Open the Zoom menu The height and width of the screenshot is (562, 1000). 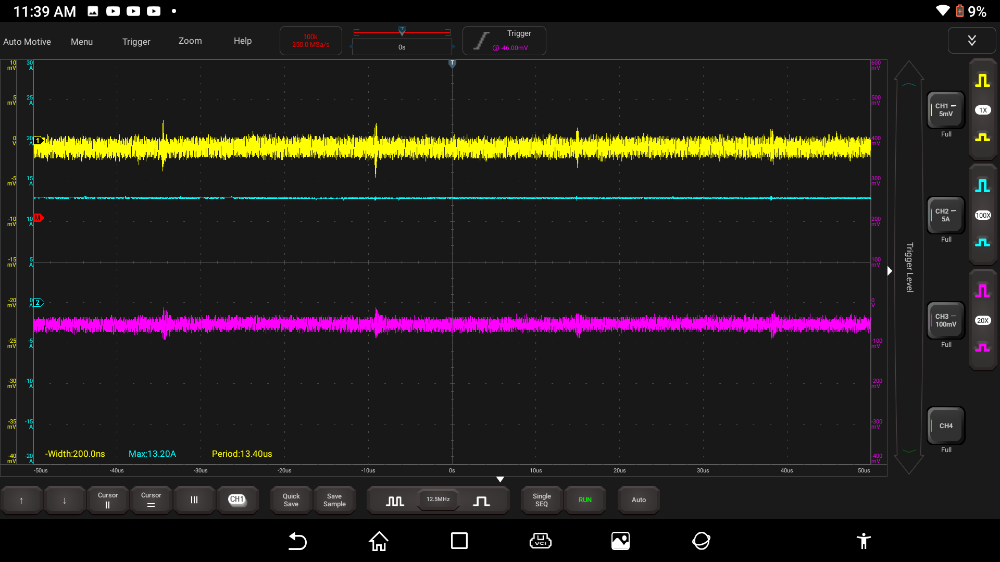tap(190, 42)
